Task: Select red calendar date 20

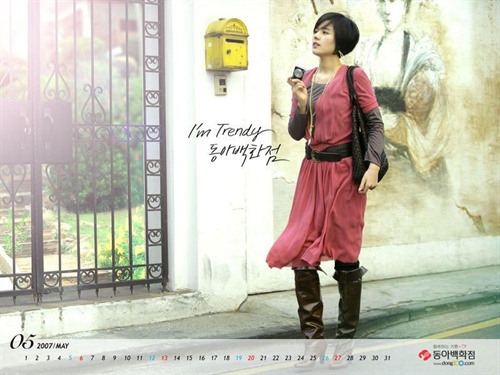Action: [251, 358]
